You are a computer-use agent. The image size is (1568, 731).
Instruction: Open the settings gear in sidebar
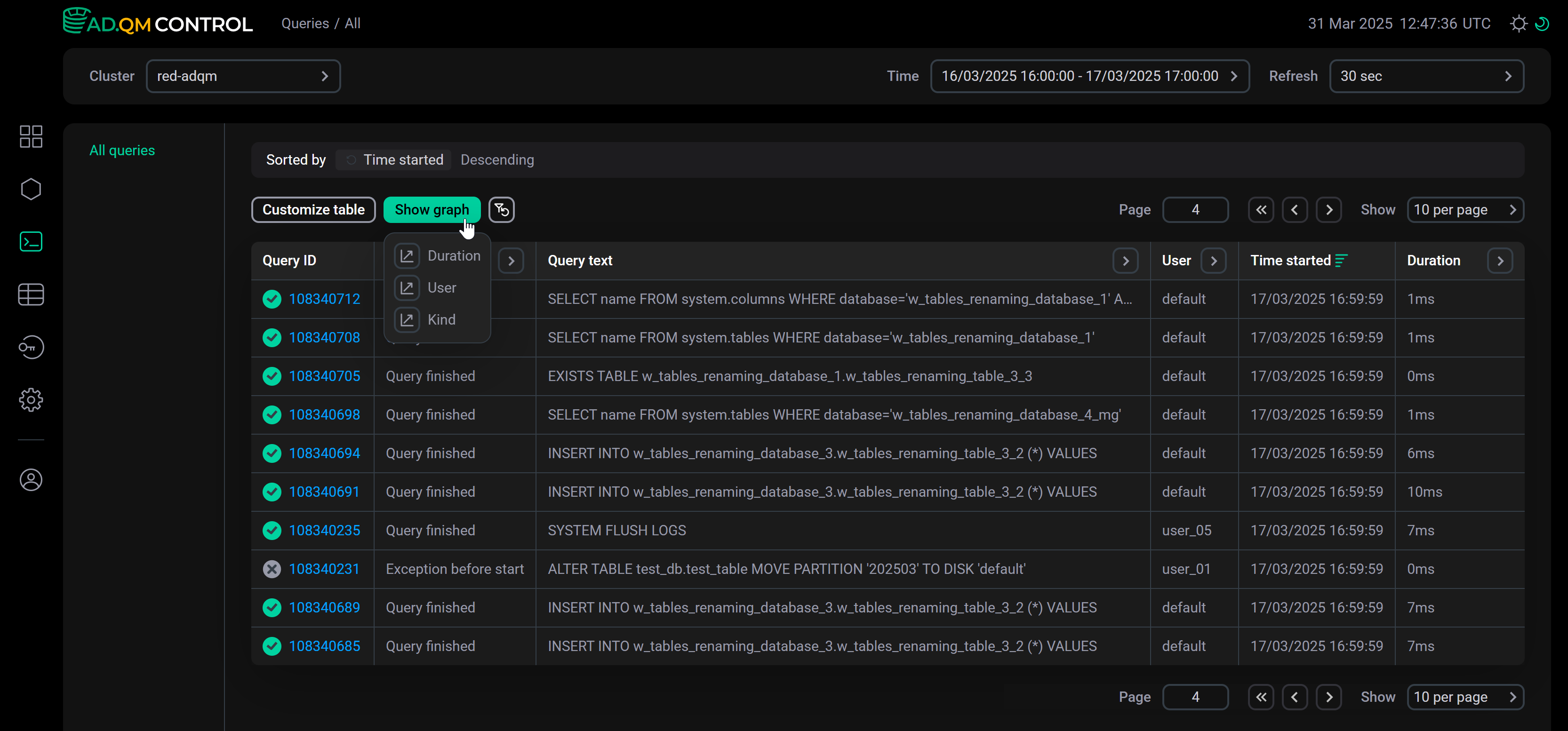(31, 400)
